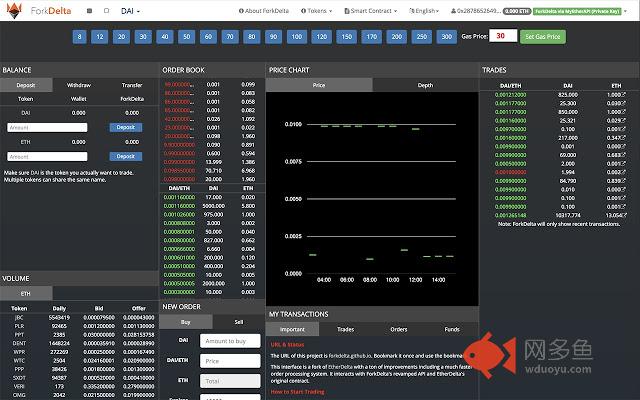Select the WTC token in the Volume list
Screen dimensions: 640x400
click(x=19, y=360)
